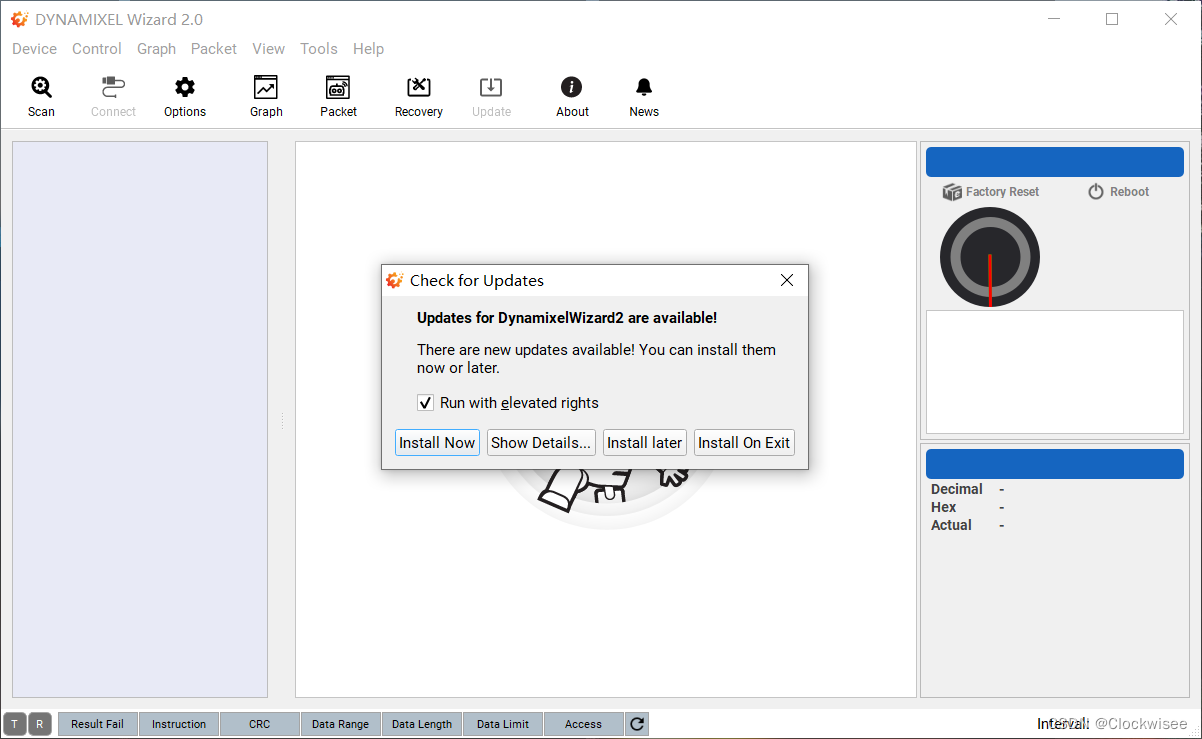
Task: Open the Tools menu
Action: (319, 49)
